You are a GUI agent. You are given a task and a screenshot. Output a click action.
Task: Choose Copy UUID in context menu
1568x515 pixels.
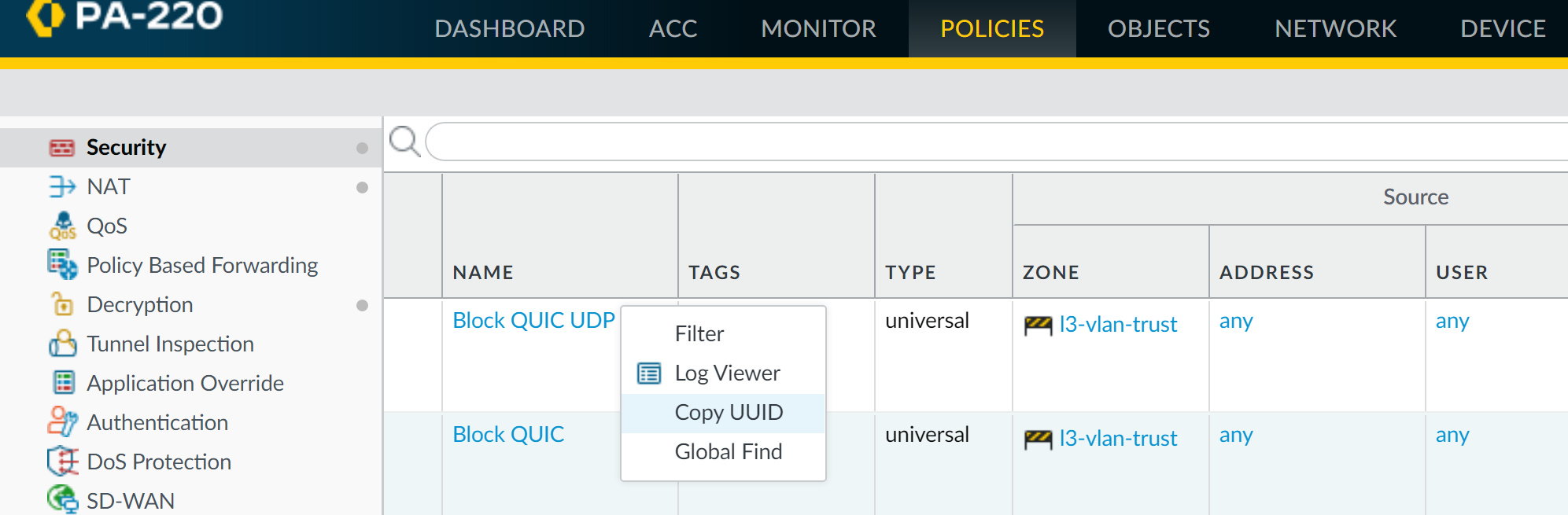click(x=729, y=413)
